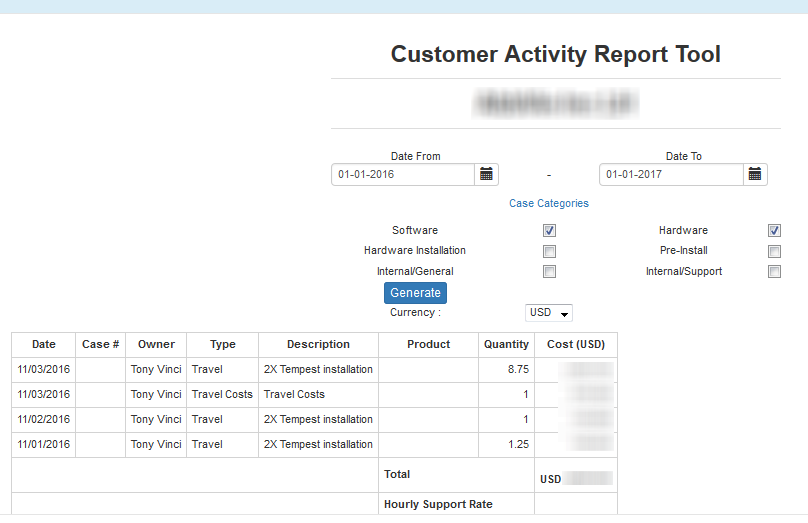Uncheck the Software category checkbox
808x523 pixels.
(549, 231)
